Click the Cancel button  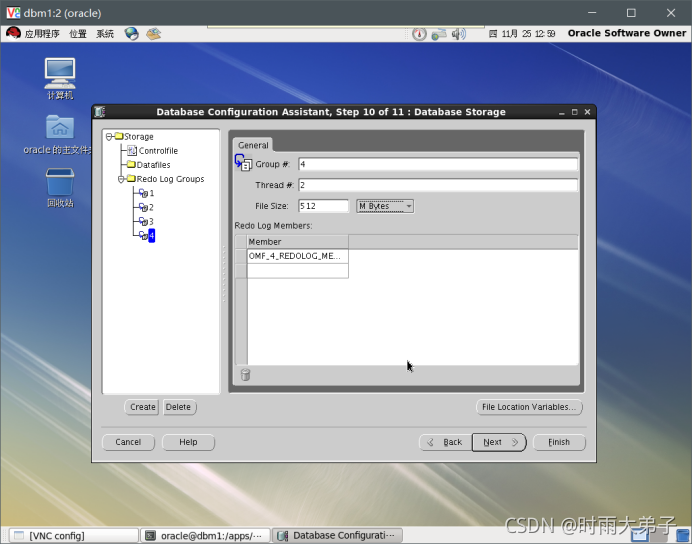[x=128, y=442]
